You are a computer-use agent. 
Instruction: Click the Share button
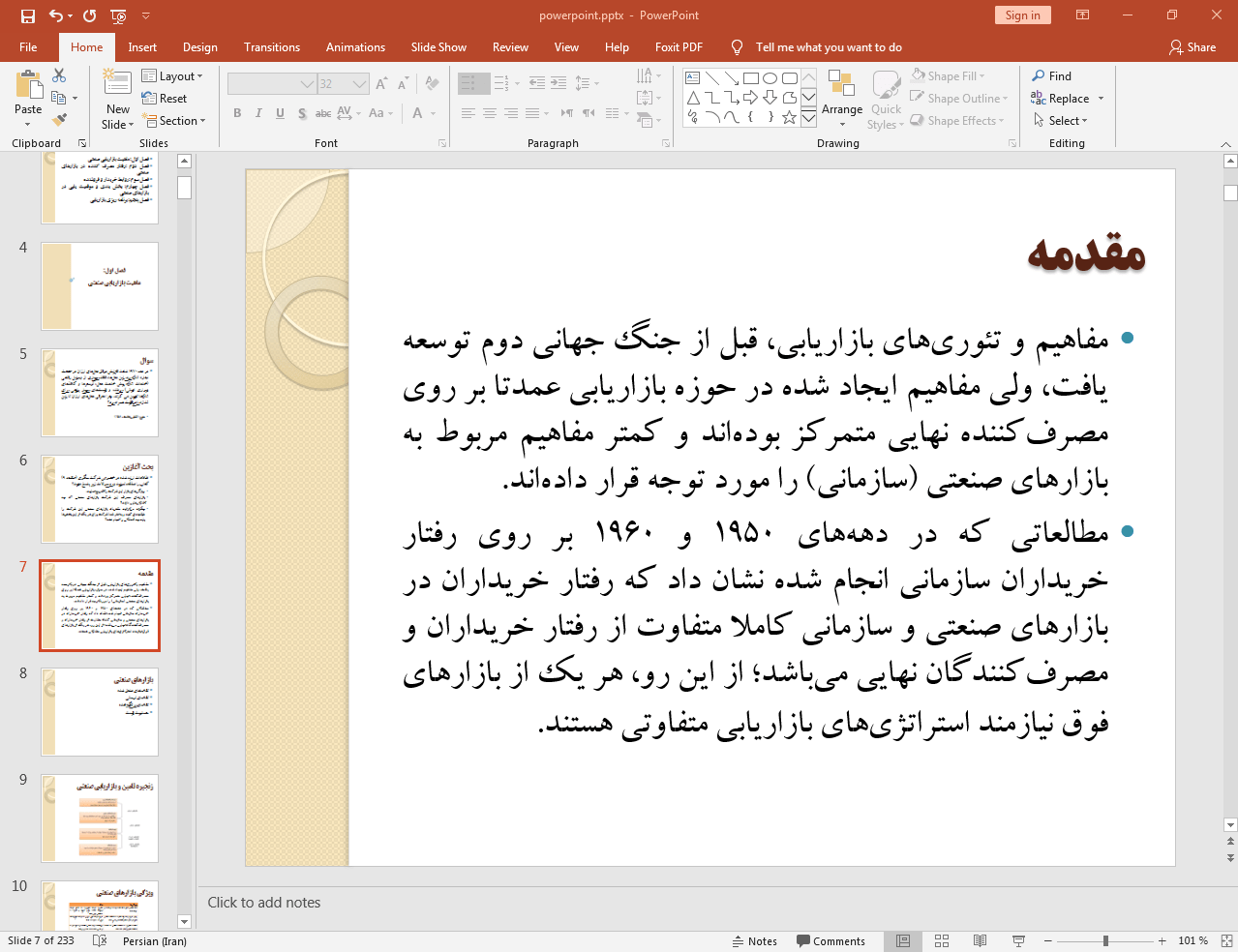[x=1193, y=47]
